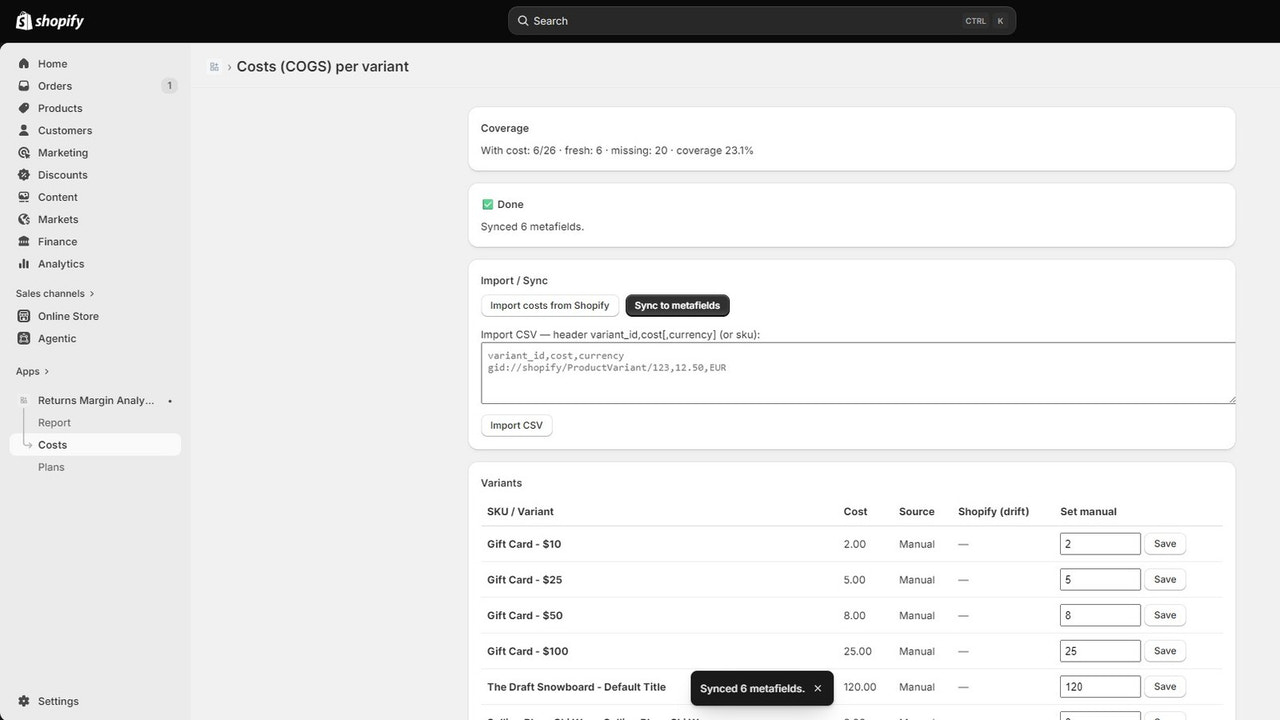Edit manual cost for Gift Card - $25
The height and width of the screenshot is (720, 1280).
coord(1100,579)
